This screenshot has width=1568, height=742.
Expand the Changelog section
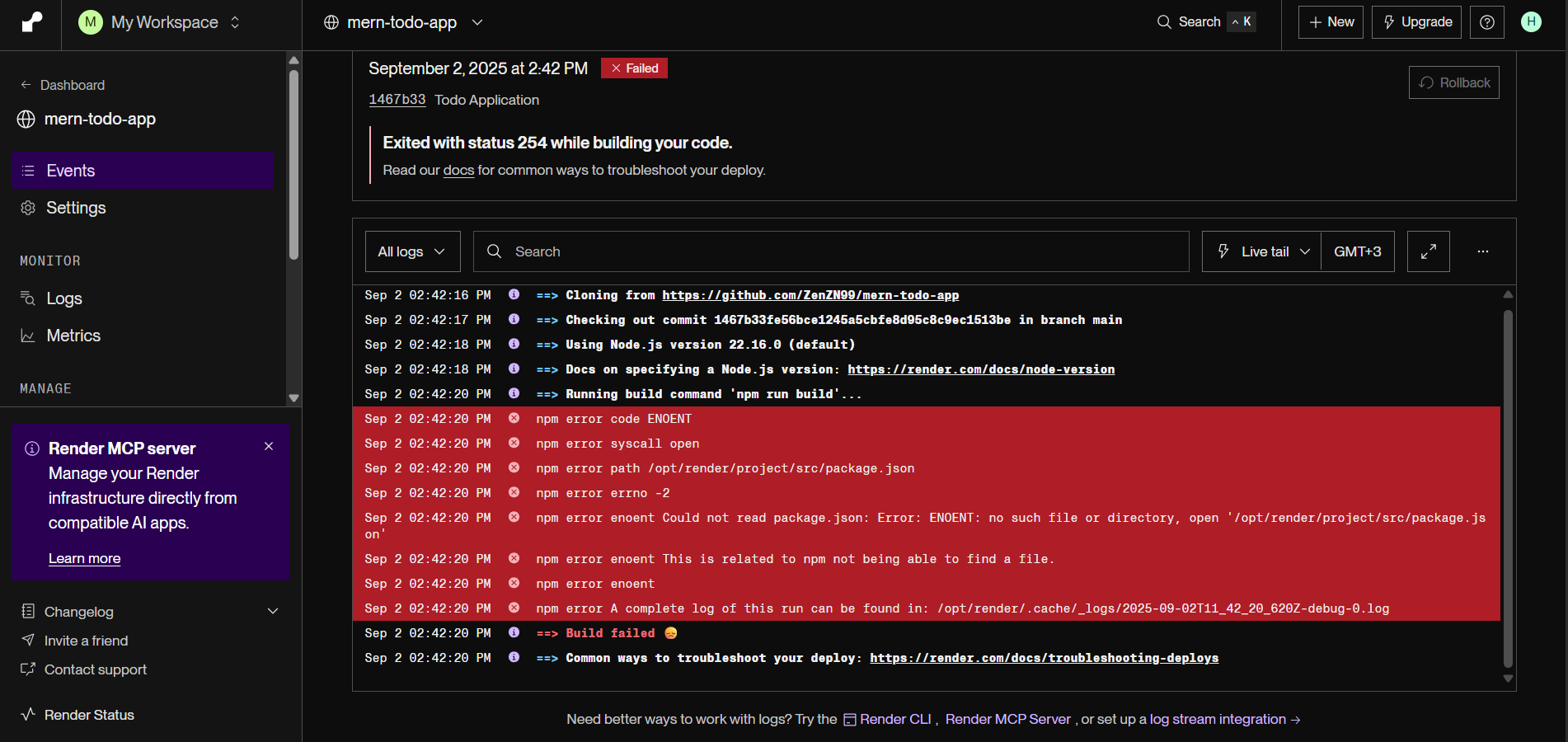pyautogui.click(x=150, y=612)
